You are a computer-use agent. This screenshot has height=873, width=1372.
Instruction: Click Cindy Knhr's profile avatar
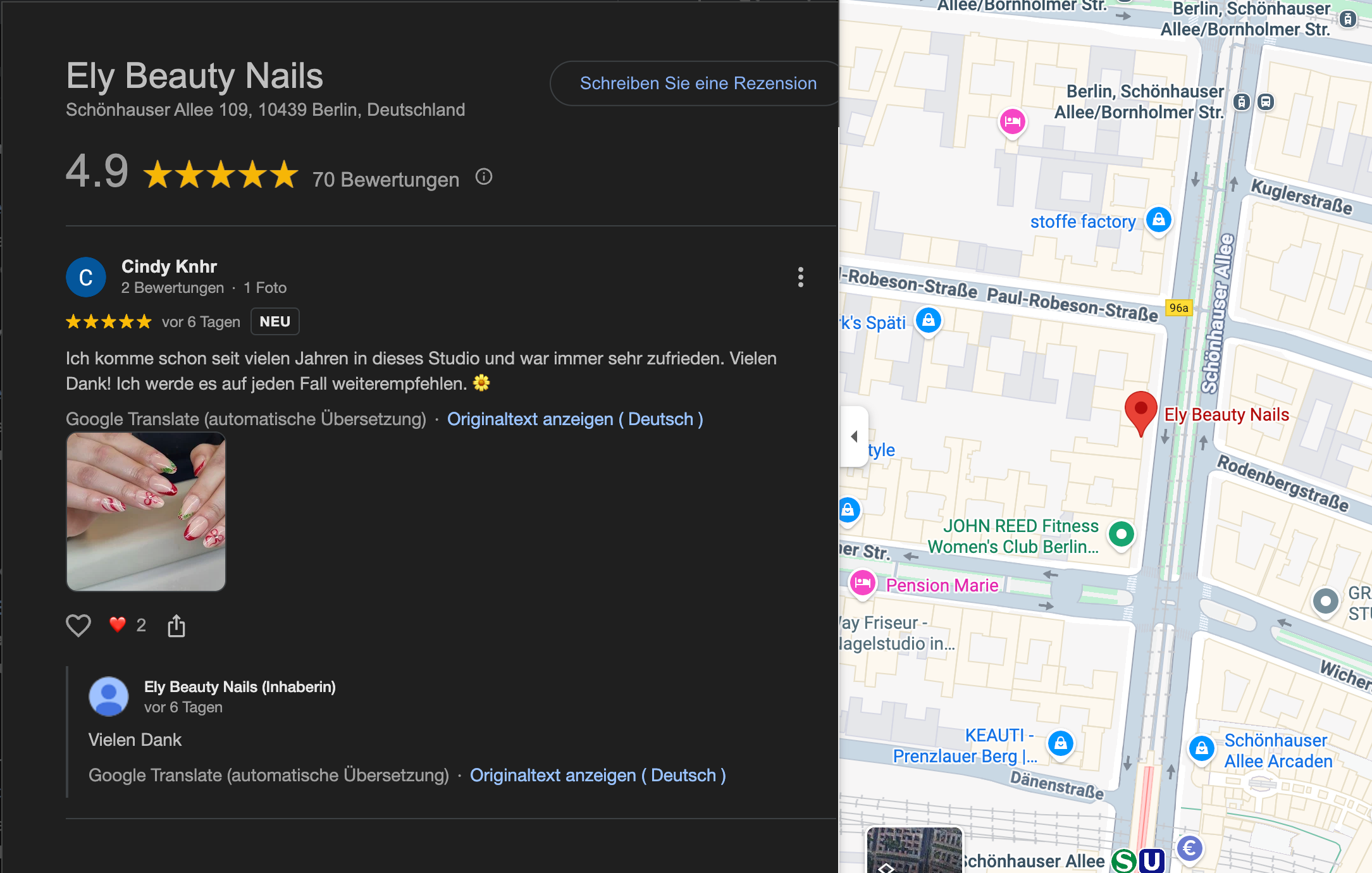click(86, 277)
